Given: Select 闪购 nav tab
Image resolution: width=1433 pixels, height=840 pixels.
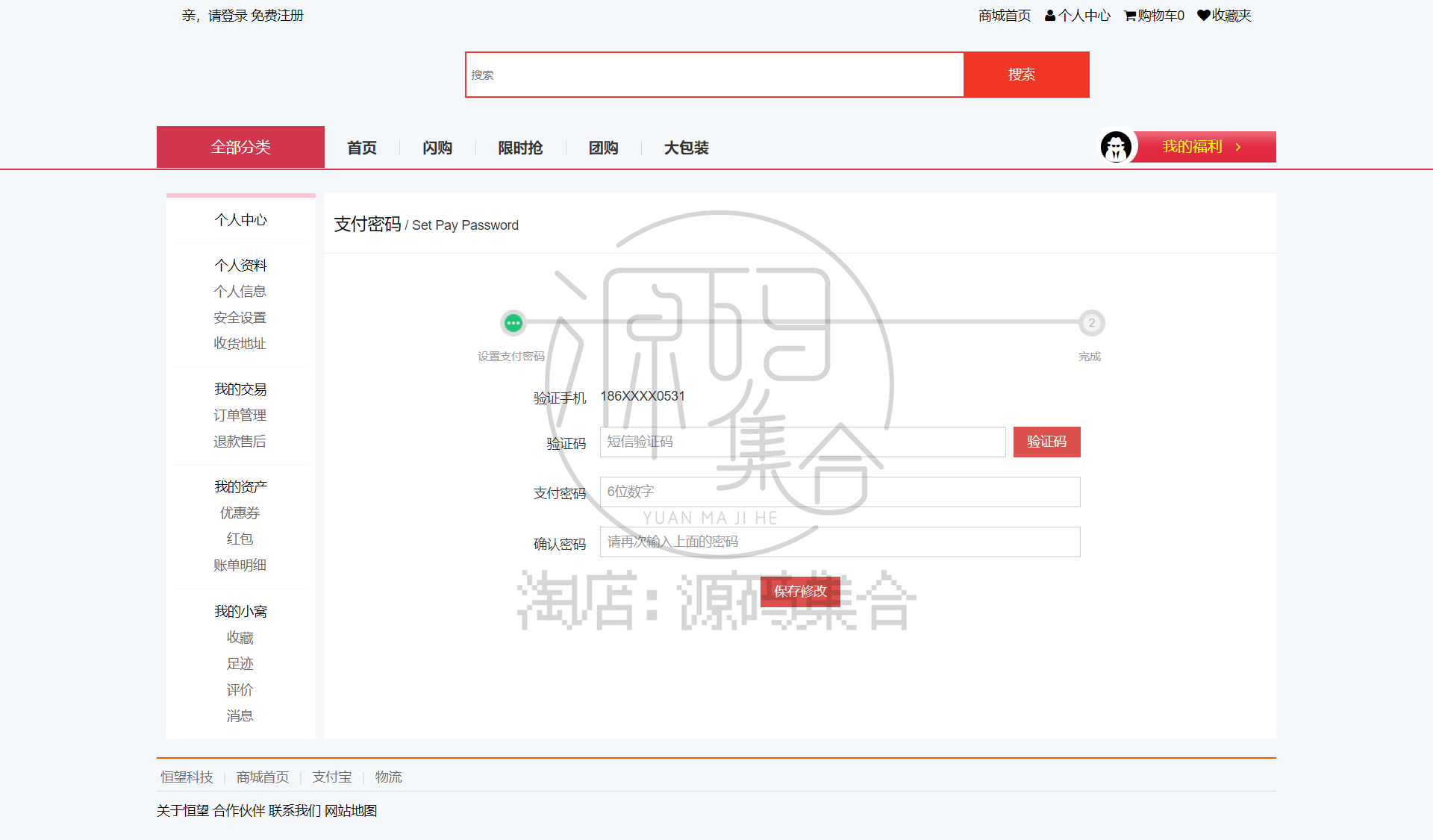Looking at the screenshot, I should pos(437,148).
